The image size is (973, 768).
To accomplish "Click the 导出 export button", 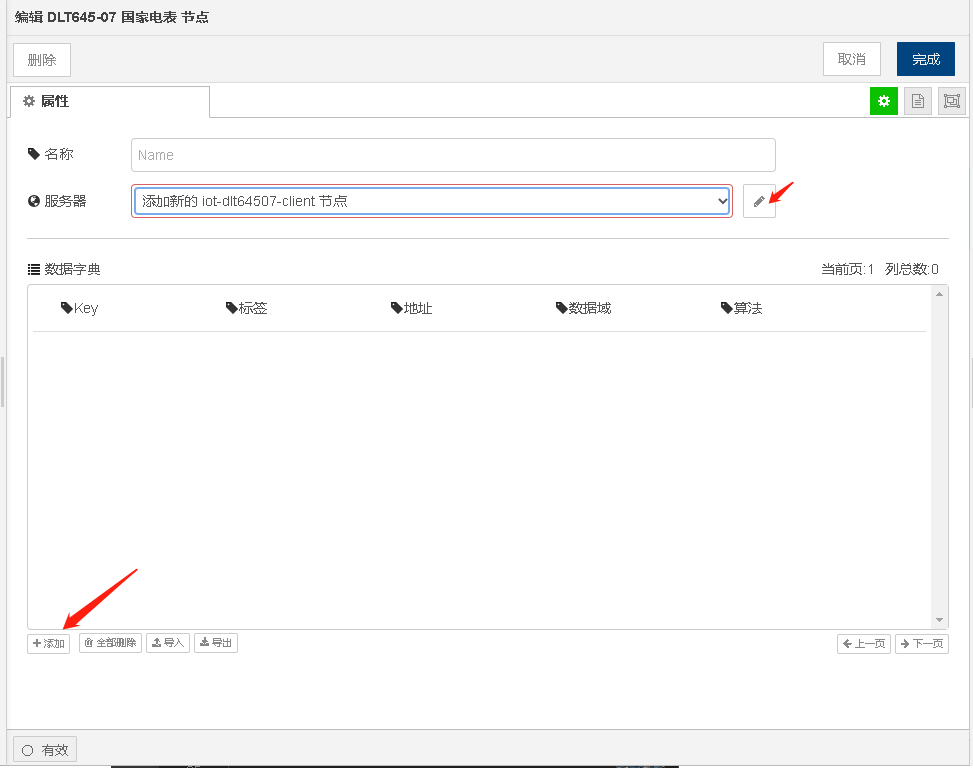I will (216, 643).
